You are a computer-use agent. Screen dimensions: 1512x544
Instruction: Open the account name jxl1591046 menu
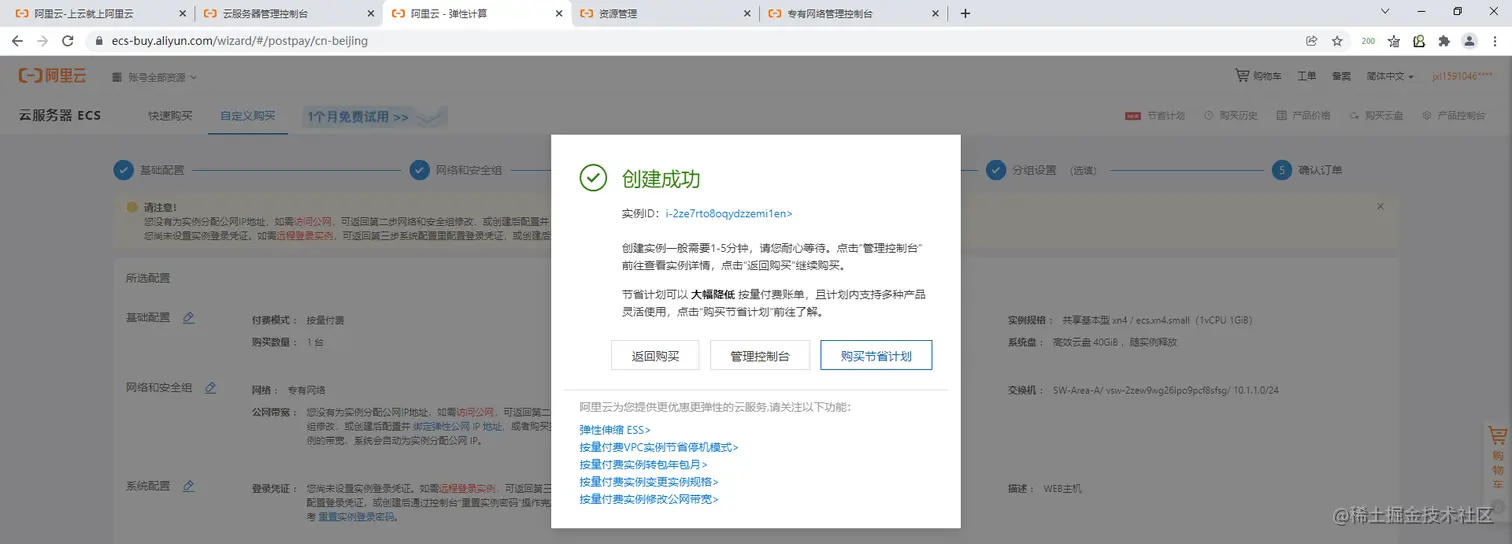pos(1463,77)
